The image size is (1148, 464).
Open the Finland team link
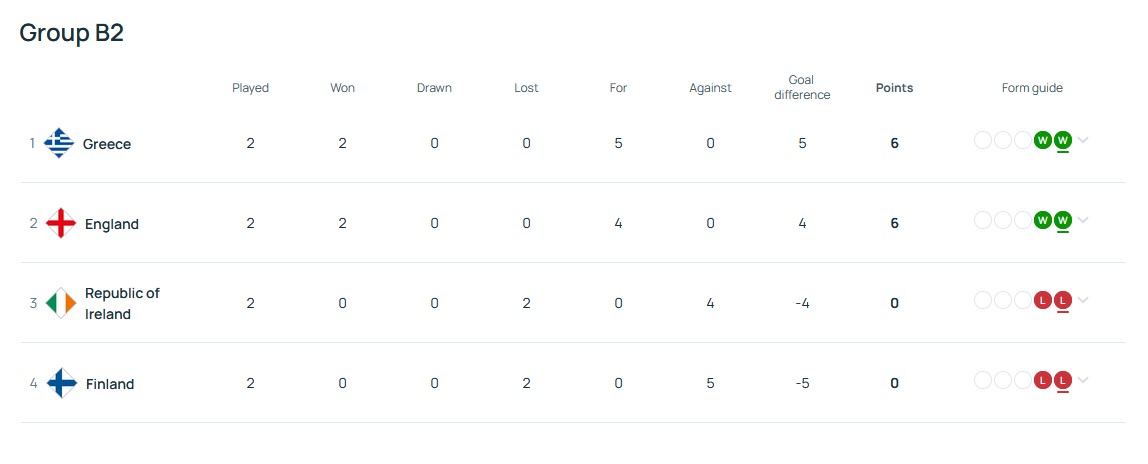[x=110, y=384]
